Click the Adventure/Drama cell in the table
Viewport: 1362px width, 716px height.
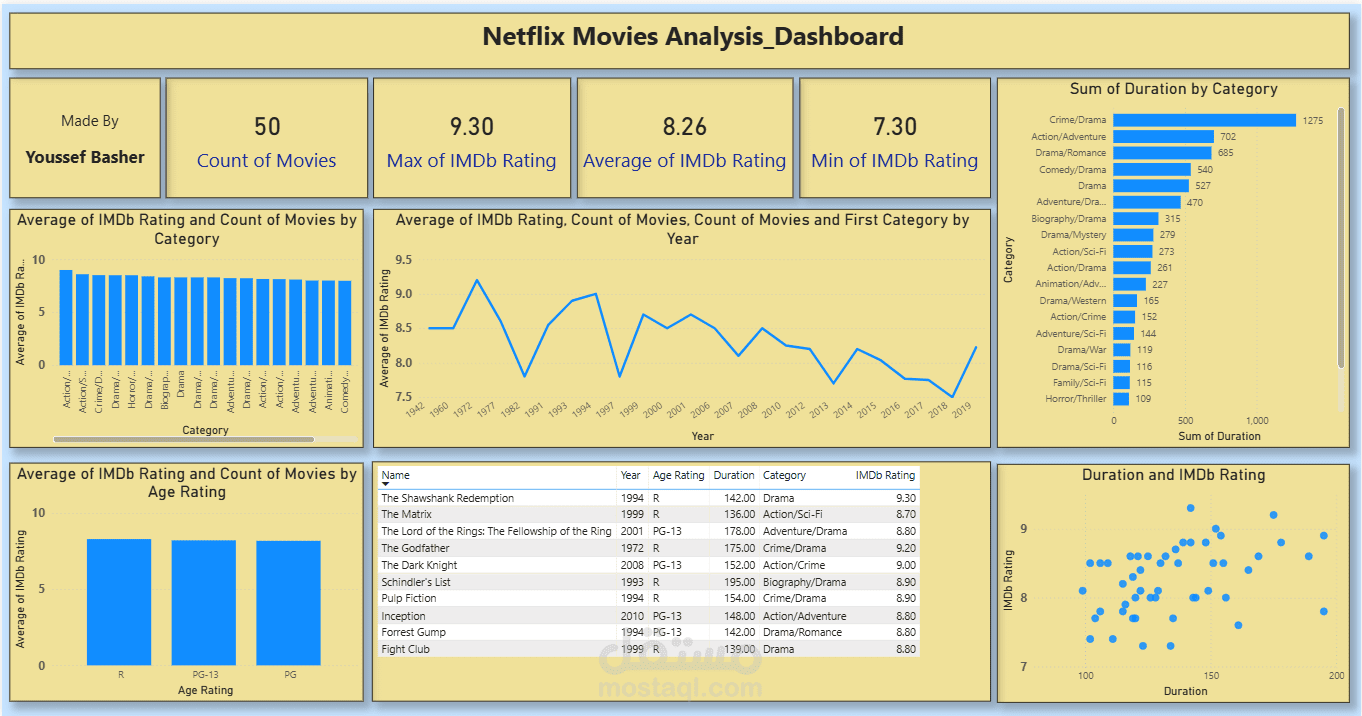tap(804, 531)
